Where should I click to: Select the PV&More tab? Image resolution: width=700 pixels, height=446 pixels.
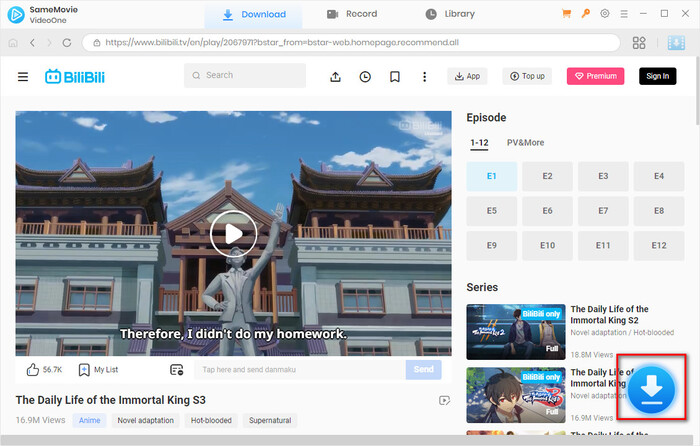[525, 143]
